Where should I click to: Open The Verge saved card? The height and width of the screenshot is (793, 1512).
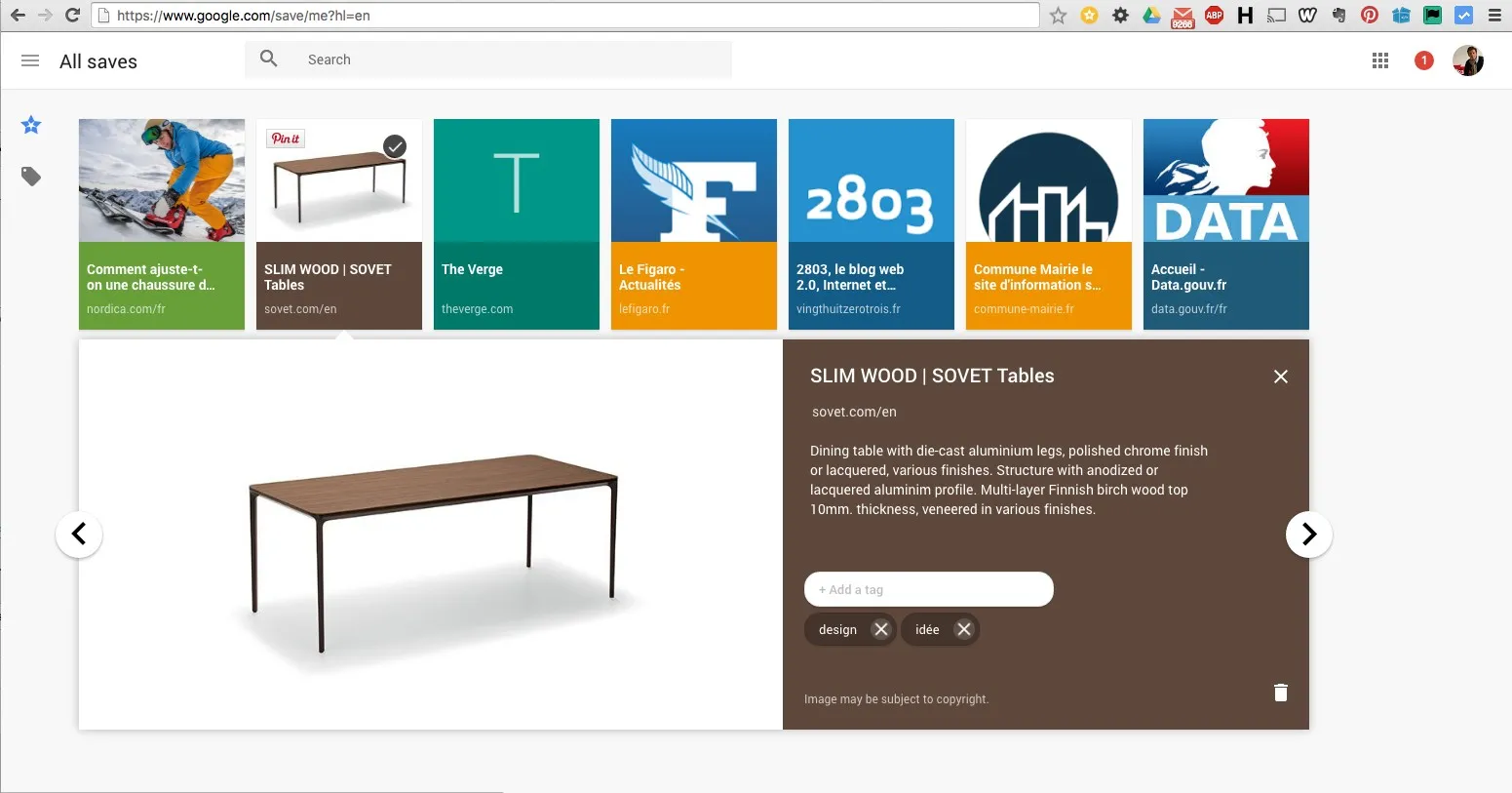[517, 224]
